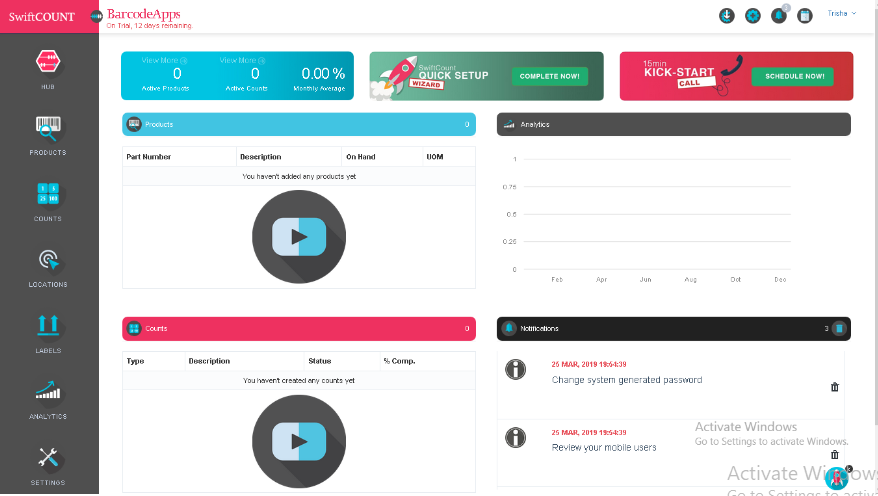This screenshot has height=496, width=878.
Task: Click 'Review your mobile users' text
Action: [x=604, y=447]
